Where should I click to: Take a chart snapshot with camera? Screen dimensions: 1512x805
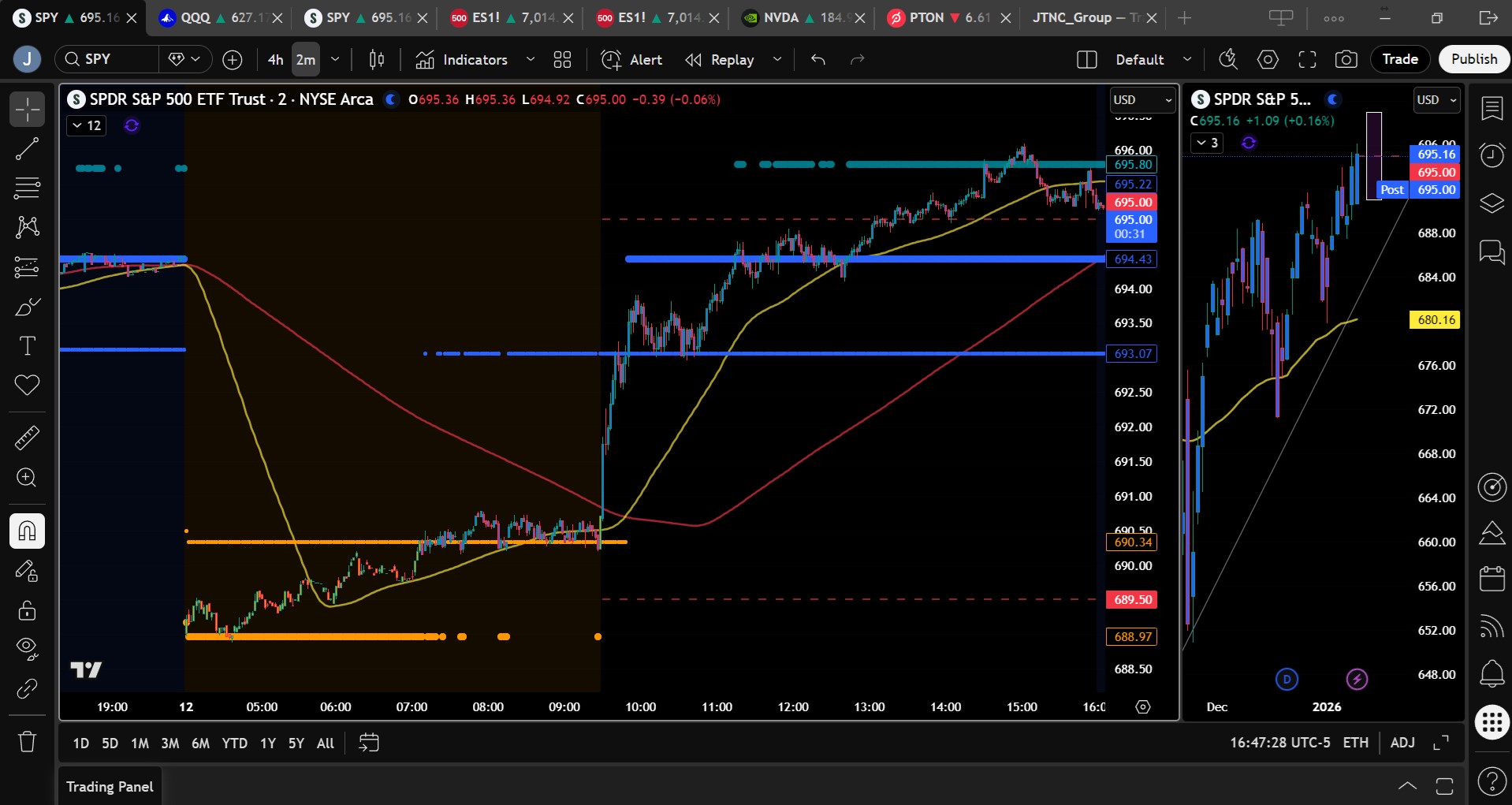(1346, 59)
